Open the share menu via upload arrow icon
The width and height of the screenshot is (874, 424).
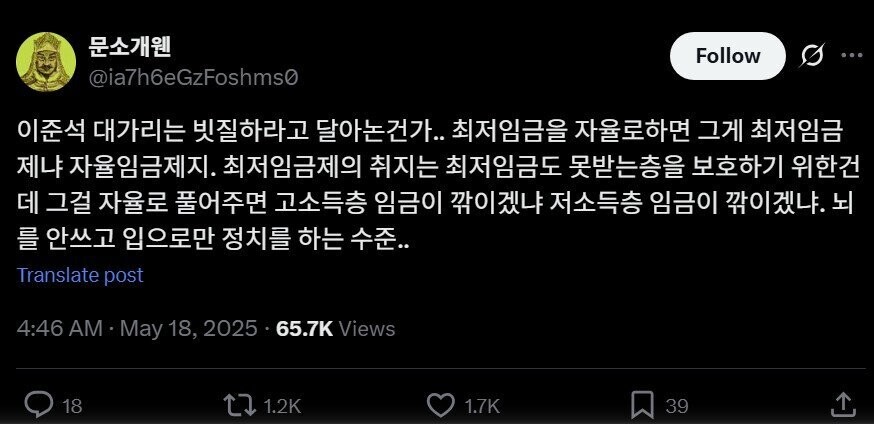point(843,404)
